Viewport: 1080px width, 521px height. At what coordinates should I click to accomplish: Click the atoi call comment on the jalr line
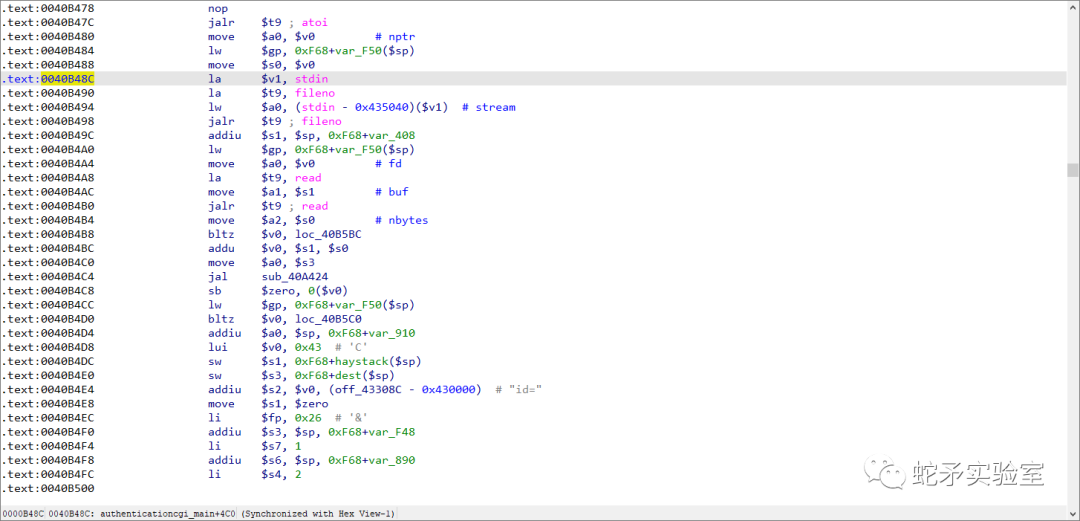[315, 23]
